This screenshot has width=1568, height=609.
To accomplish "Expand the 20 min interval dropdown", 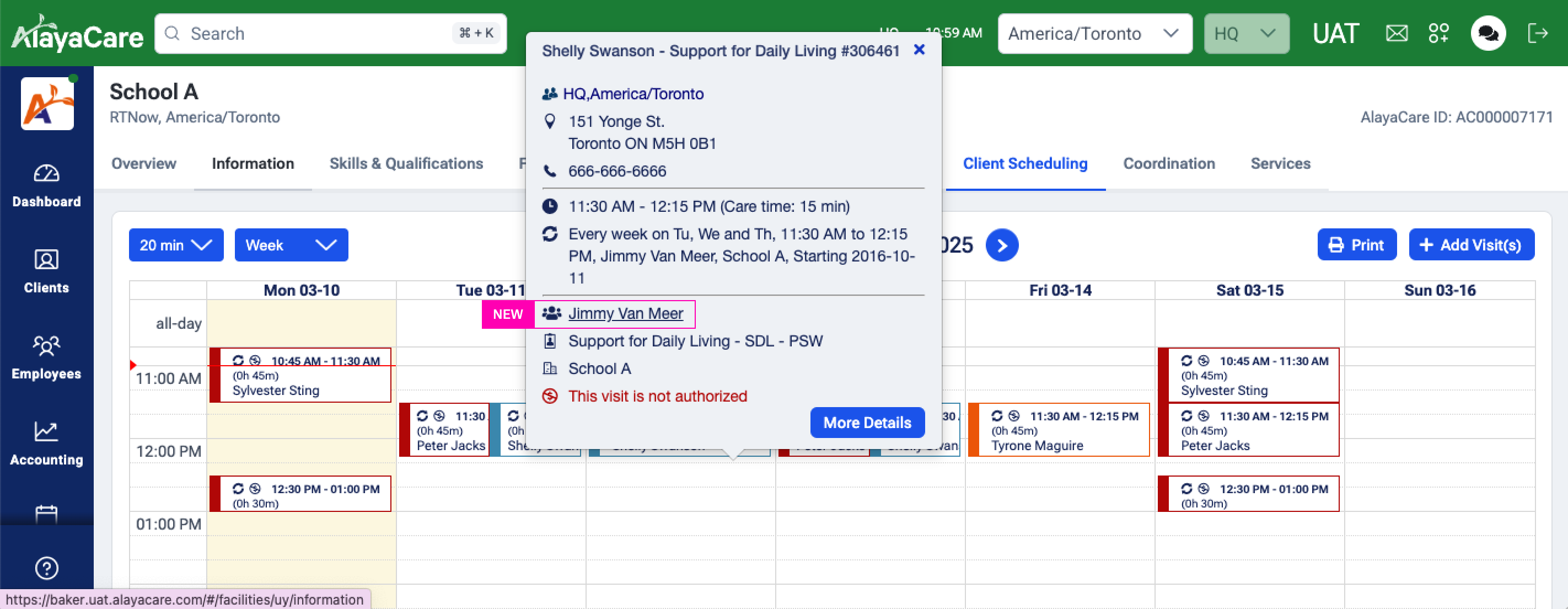I will (x=176, y=245).
